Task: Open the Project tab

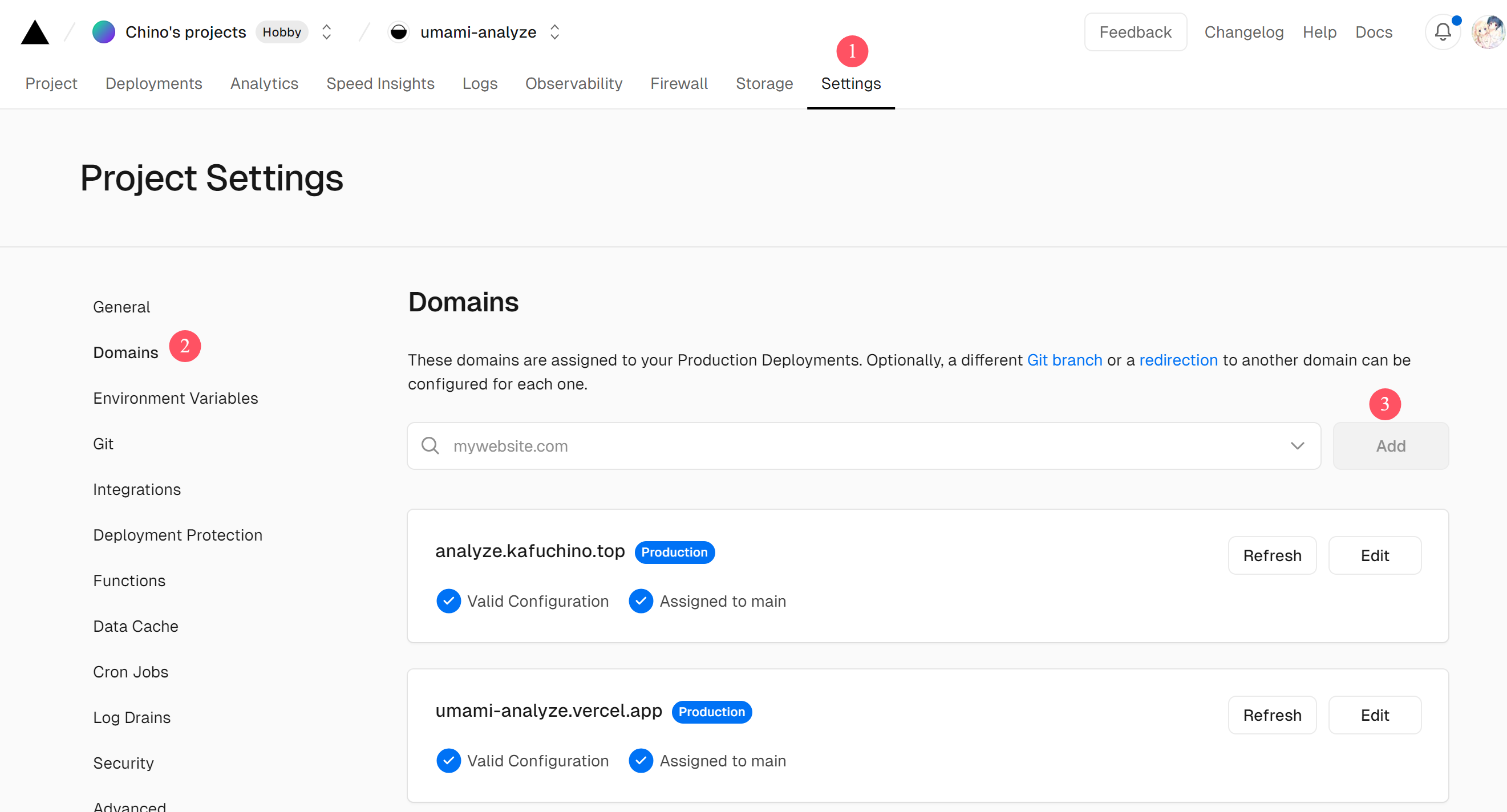Action: click(51, 84)
